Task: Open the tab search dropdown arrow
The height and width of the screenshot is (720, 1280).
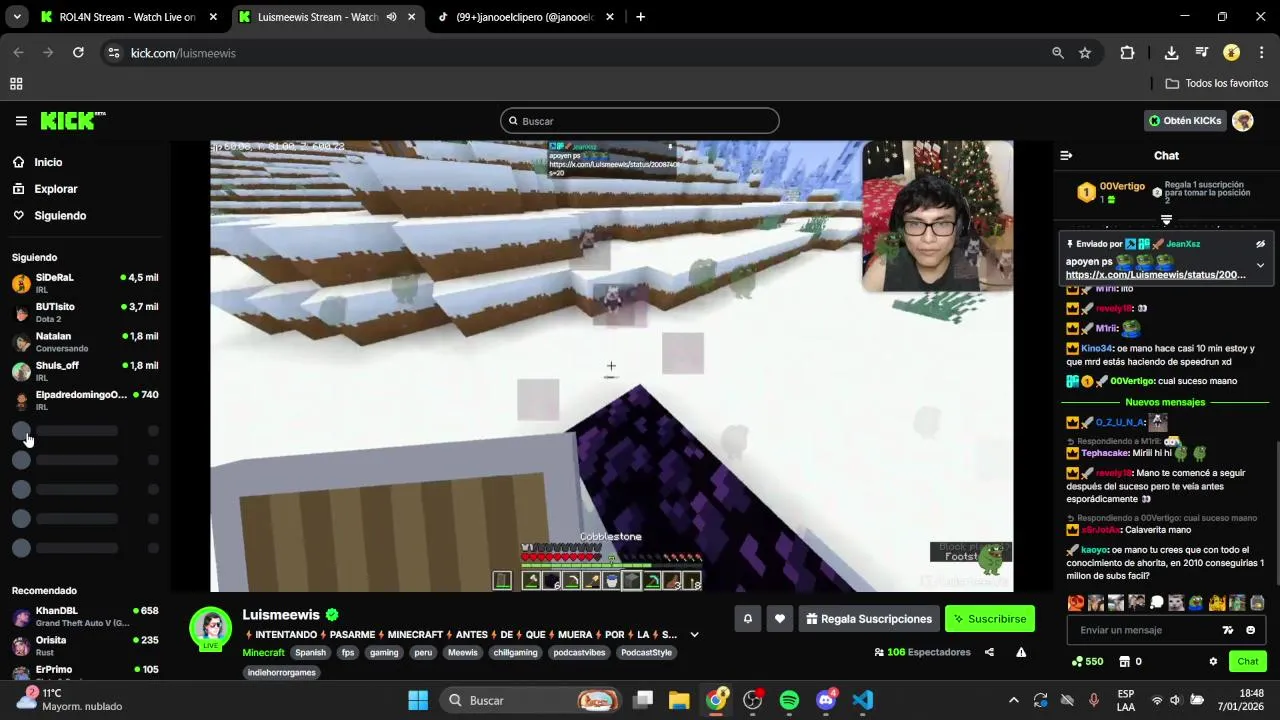Action: click(17, 17)
